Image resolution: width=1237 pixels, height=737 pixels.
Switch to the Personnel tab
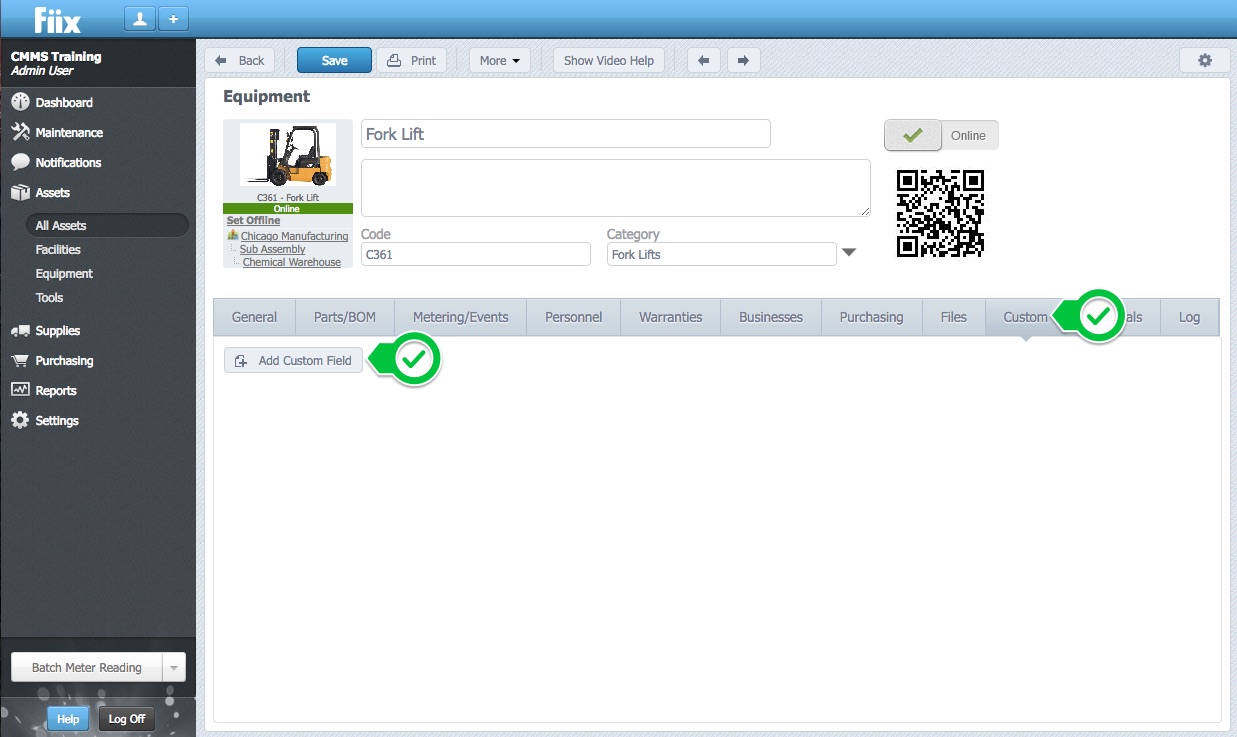tap(574, 317)
